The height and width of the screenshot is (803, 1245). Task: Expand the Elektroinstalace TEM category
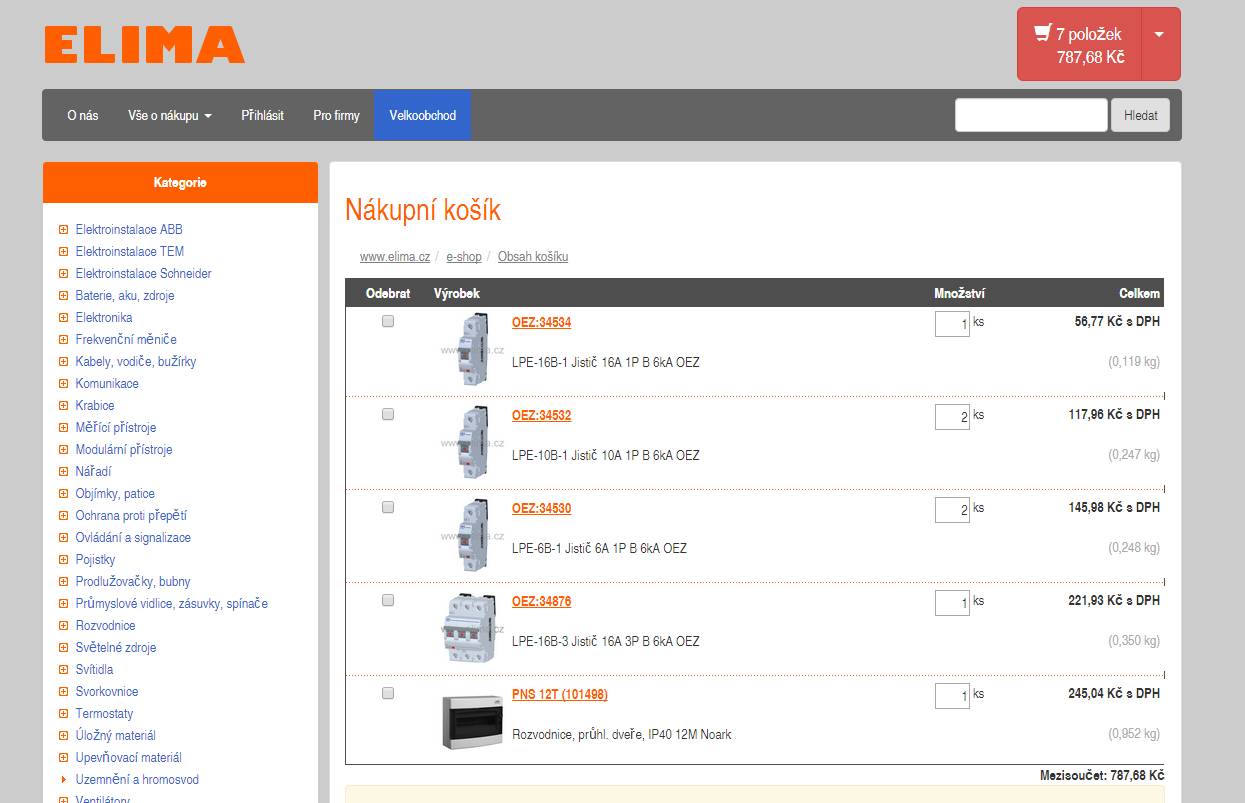tap(64, 251)
